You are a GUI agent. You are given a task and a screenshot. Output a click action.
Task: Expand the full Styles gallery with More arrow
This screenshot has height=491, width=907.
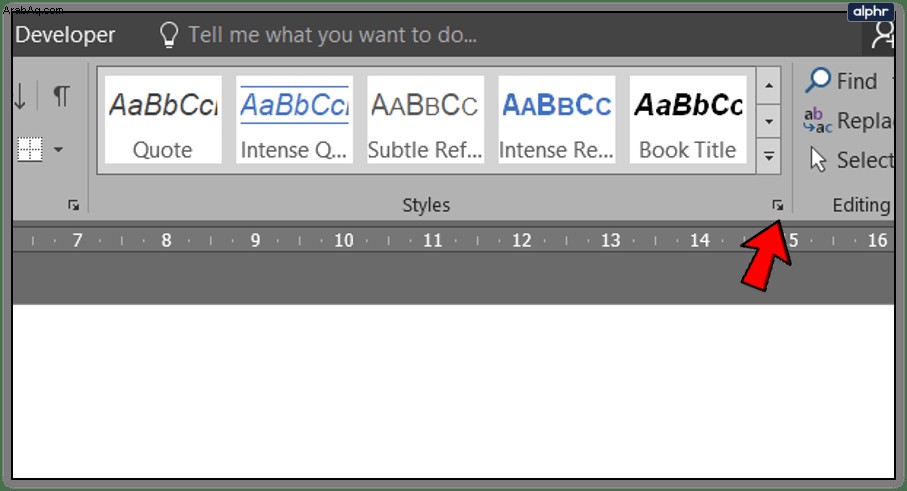tap(769, 156)
